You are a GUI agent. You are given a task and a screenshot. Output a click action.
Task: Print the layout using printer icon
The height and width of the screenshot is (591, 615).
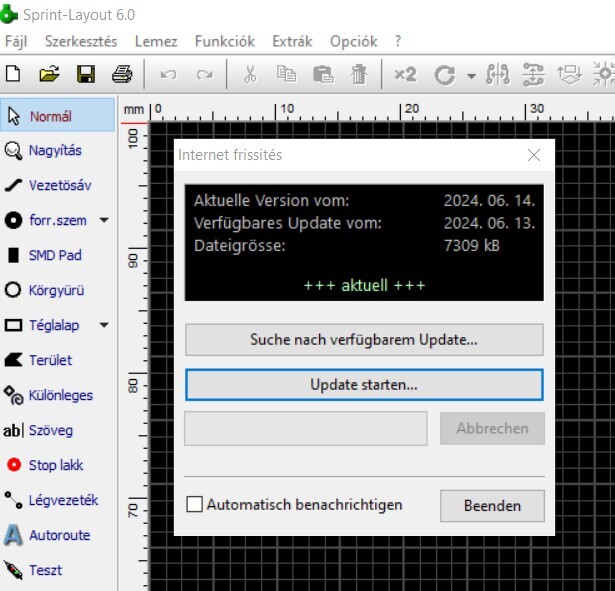point(122,74)
